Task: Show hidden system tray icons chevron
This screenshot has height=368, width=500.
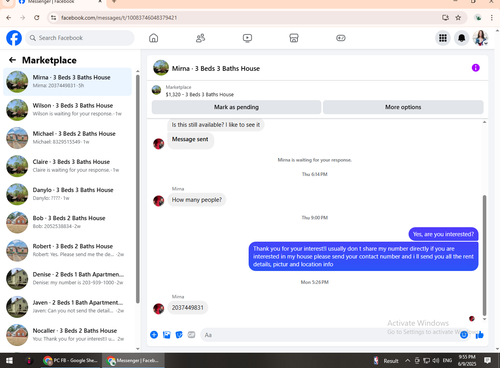Action: pos(407,360)
